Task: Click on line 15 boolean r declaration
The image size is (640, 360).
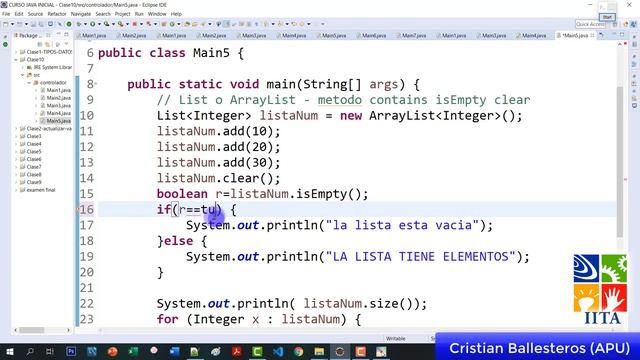Action: coord(262,194)
